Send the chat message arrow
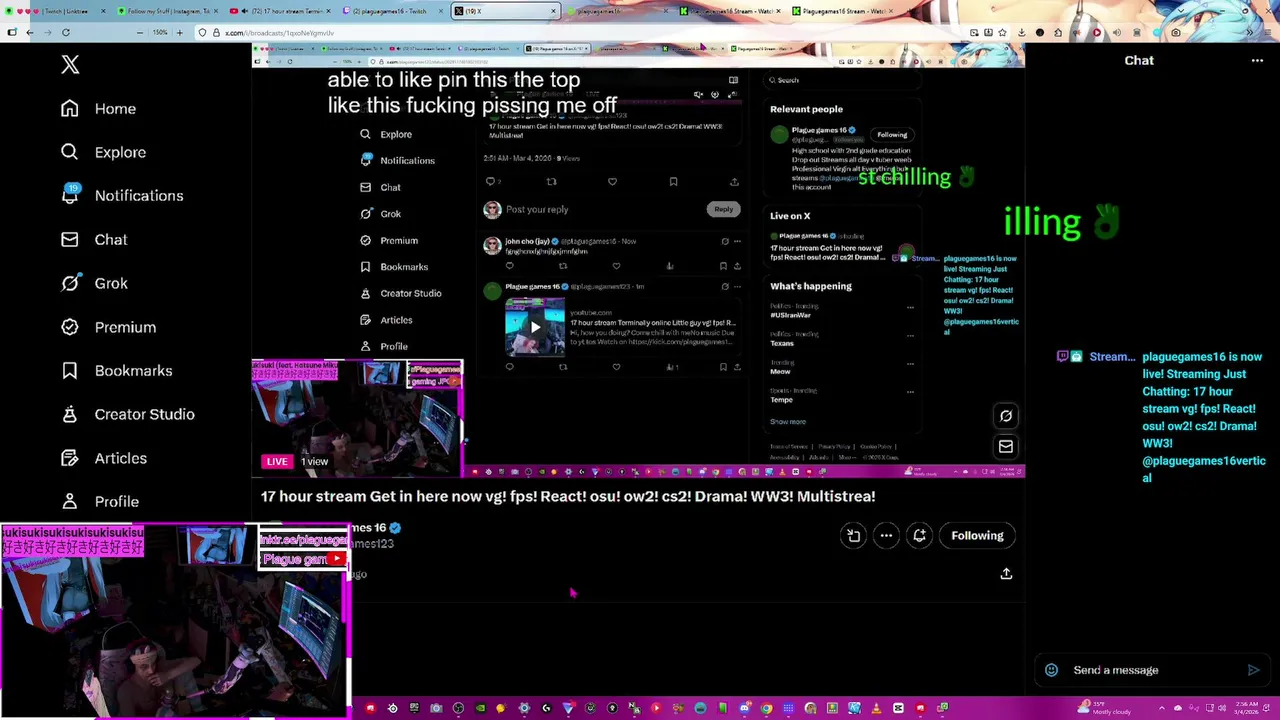The height and width of the screenshot is (720, 1280). 1253,670
